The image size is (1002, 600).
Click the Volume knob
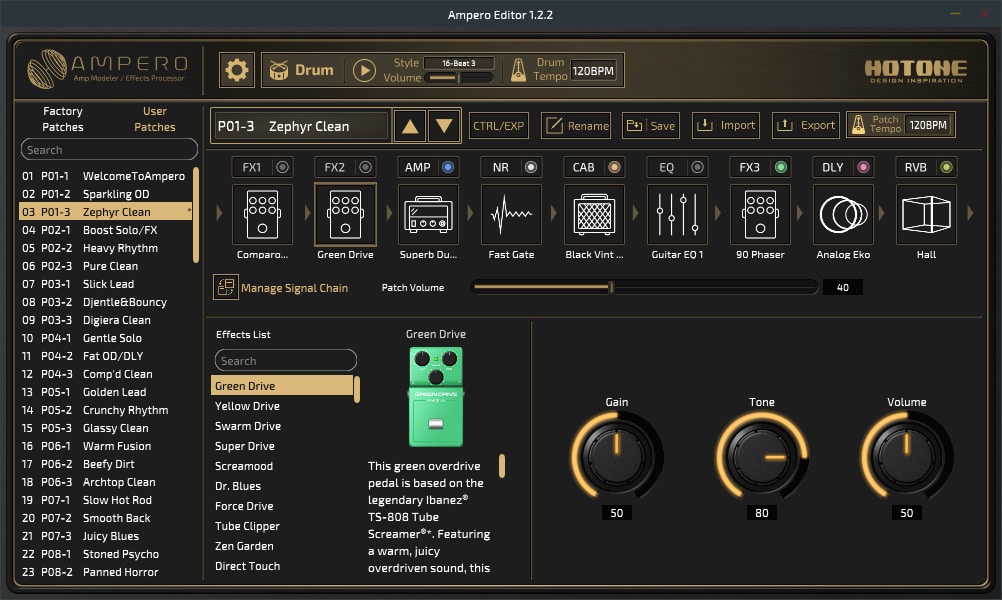[907, 457]
